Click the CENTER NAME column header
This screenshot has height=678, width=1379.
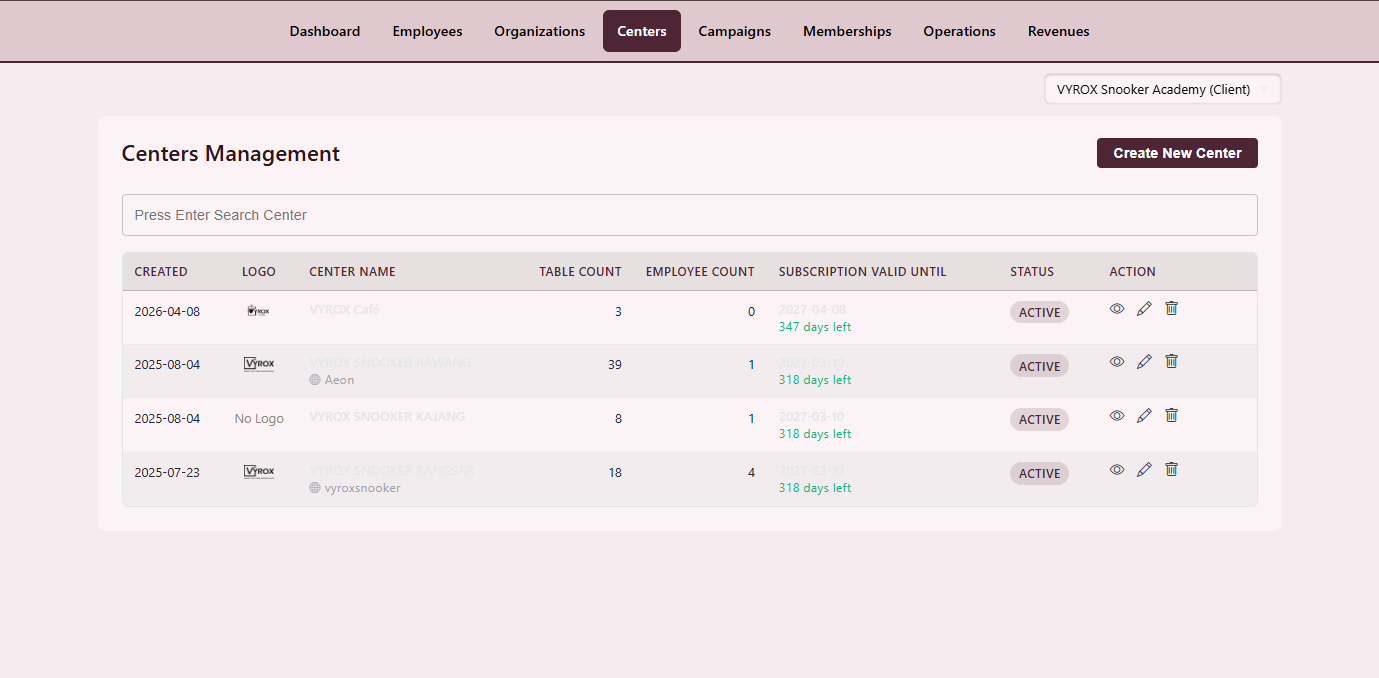tap(352, 272)
